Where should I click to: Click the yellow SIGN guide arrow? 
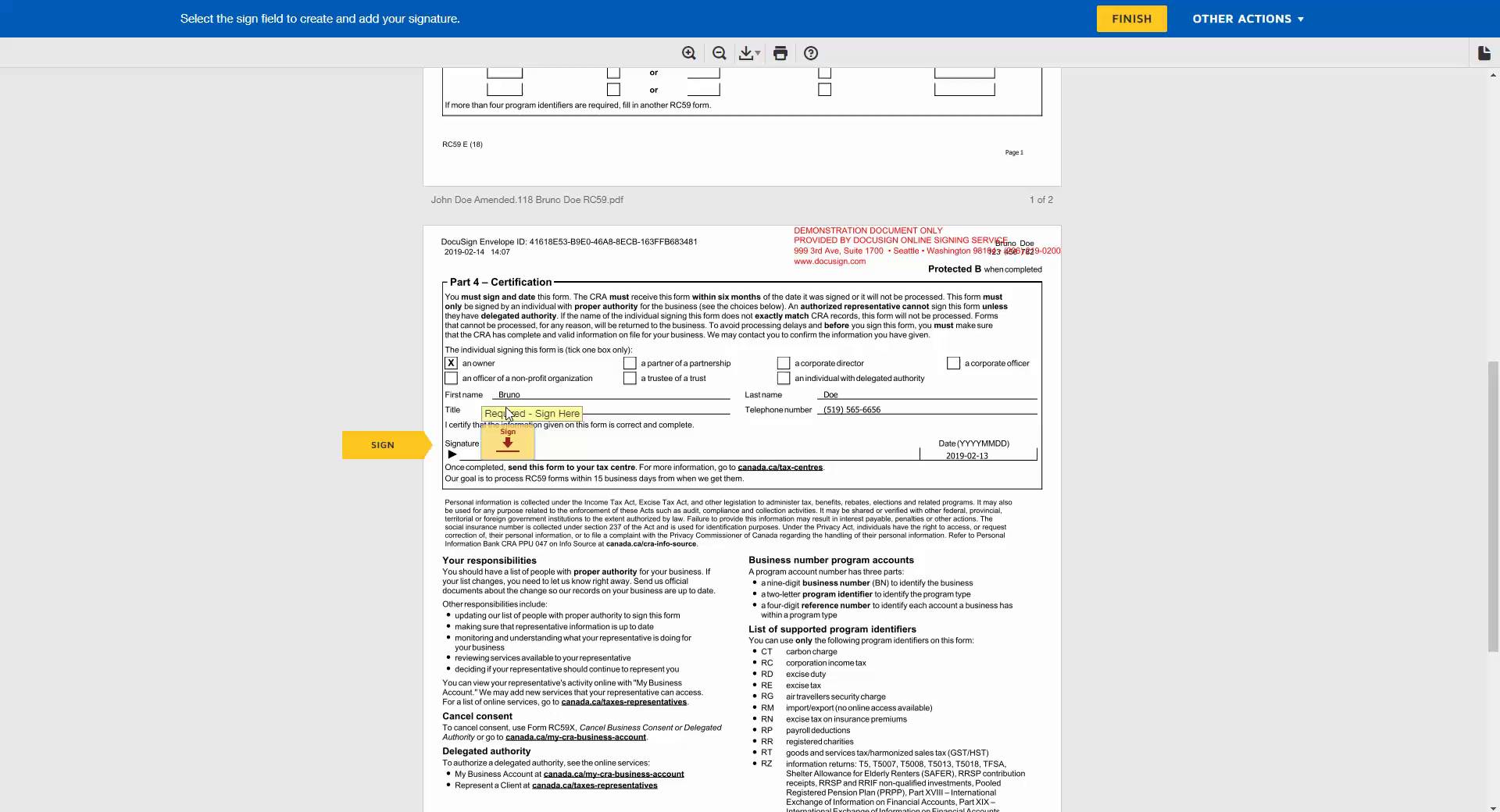point(383,445)
